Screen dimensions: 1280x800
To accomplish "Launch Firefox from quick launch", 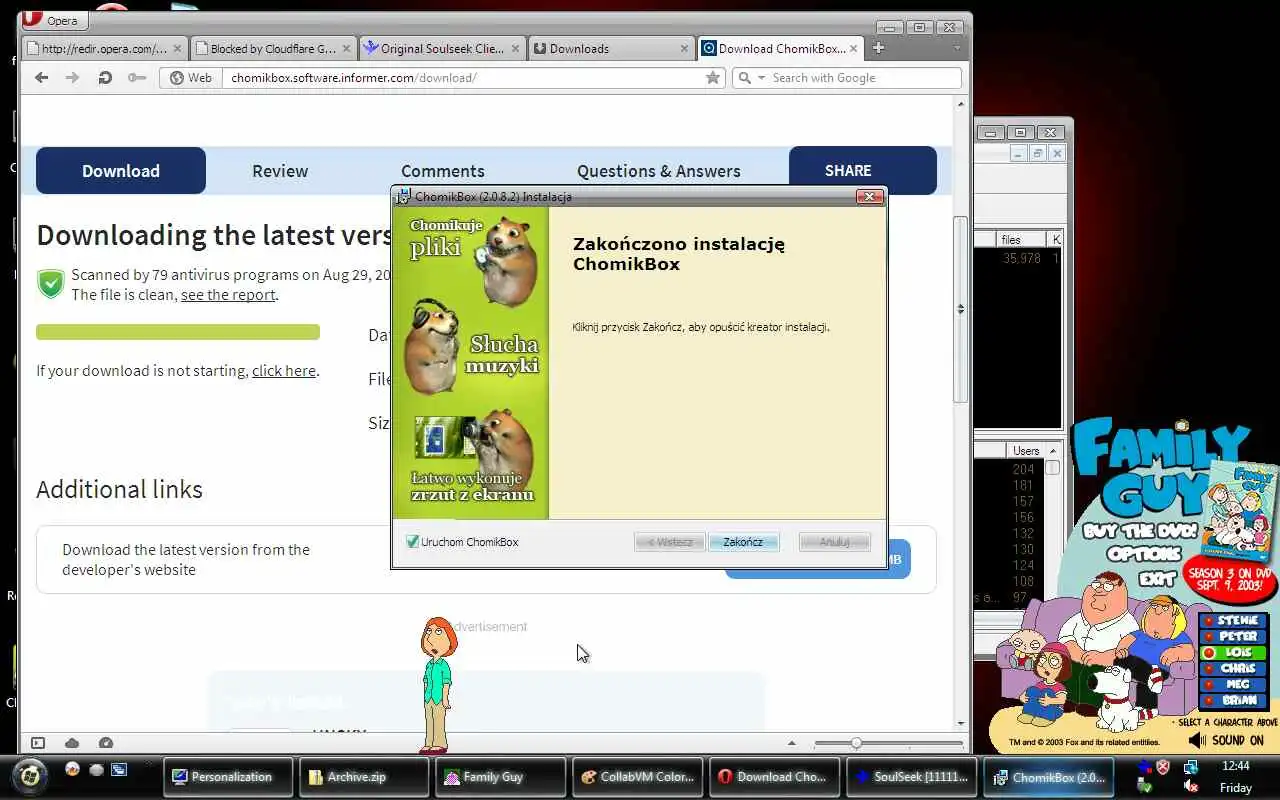I will click(72, 769).
